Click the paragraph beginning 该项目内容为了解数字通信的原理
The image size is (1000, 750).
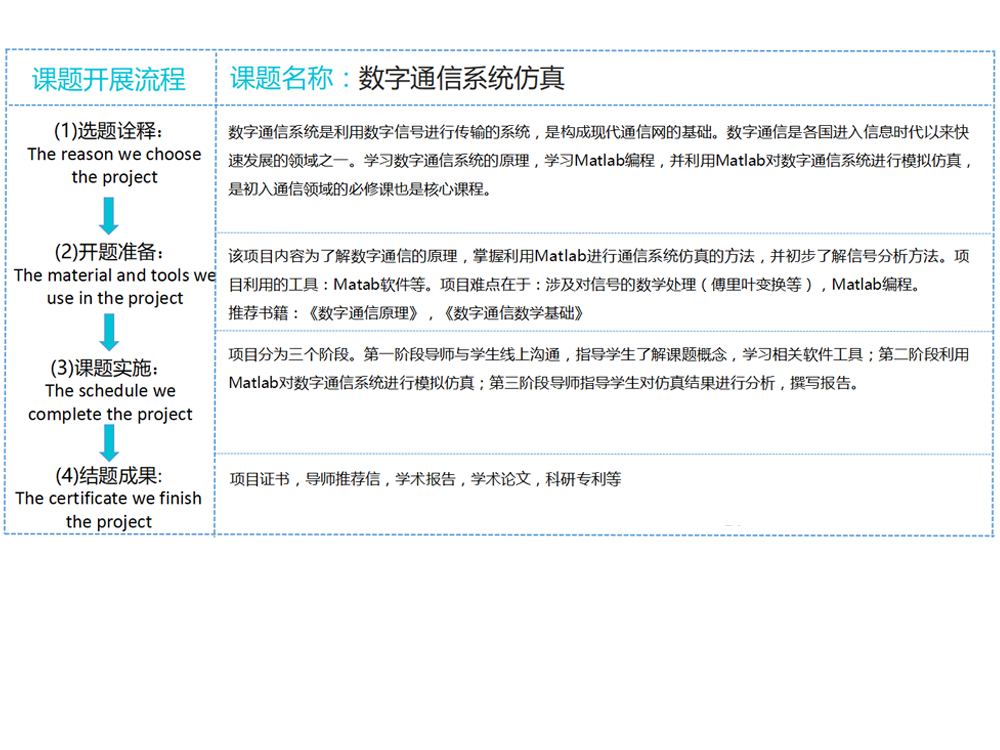[599, 270]
